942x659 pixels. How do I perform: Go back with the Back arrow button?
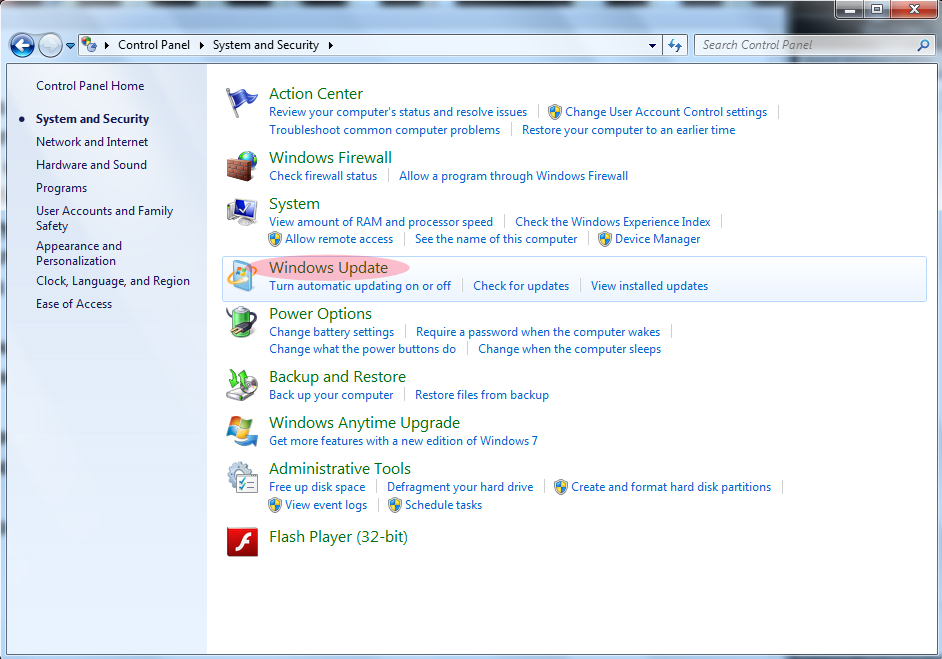click(x=22, y=46)
